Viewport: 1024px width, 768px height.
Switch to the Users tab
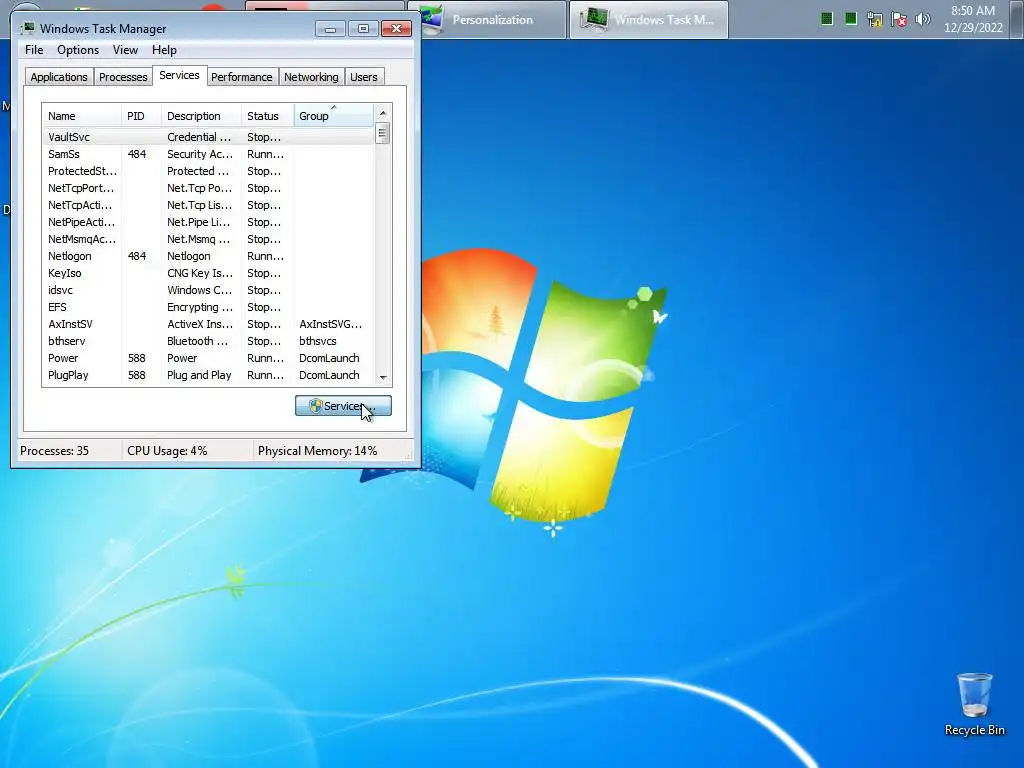(364, 76)
